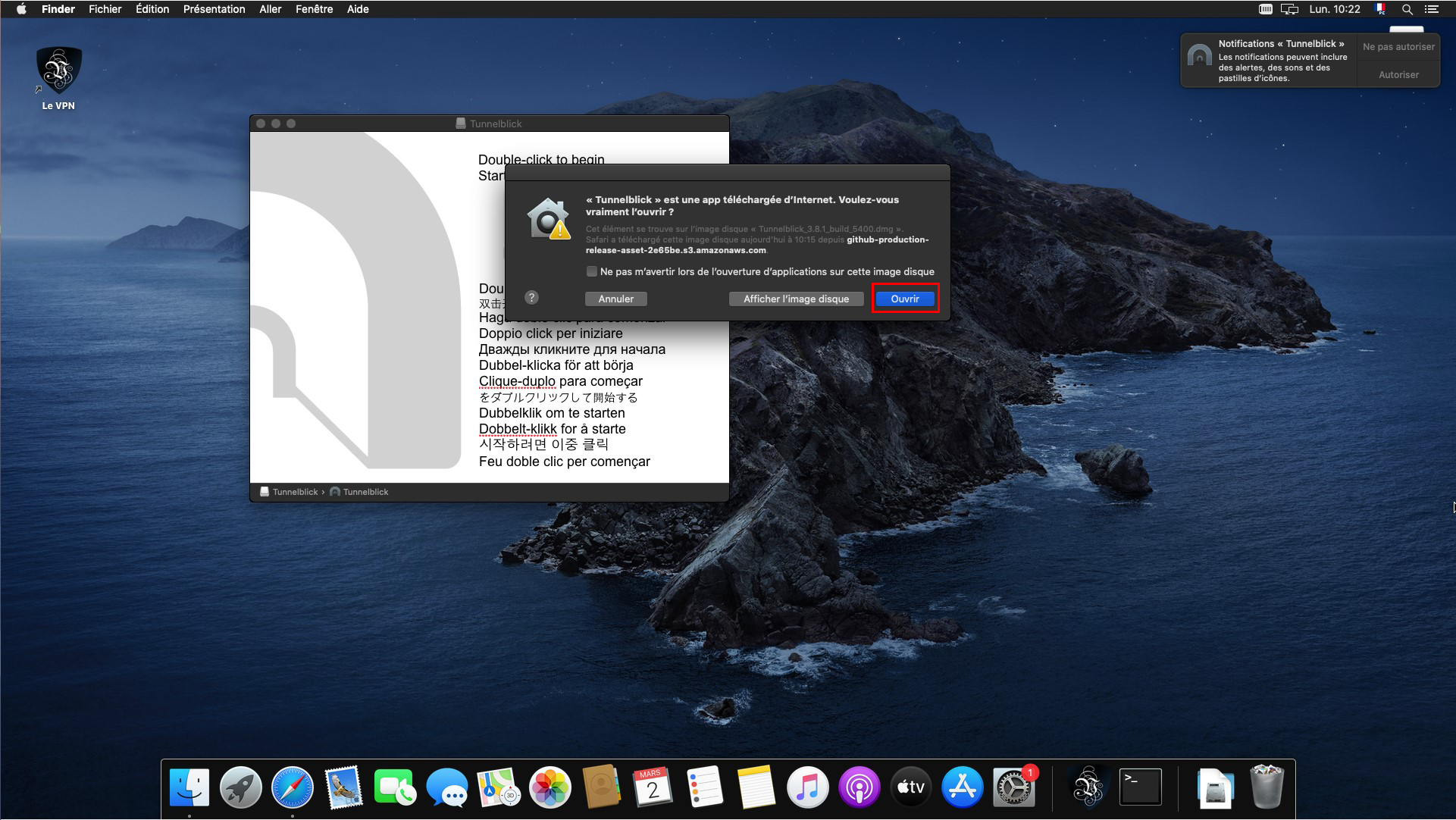Open Finder from the Dock
Screen dimensions: 1456x820
point(189,787)
